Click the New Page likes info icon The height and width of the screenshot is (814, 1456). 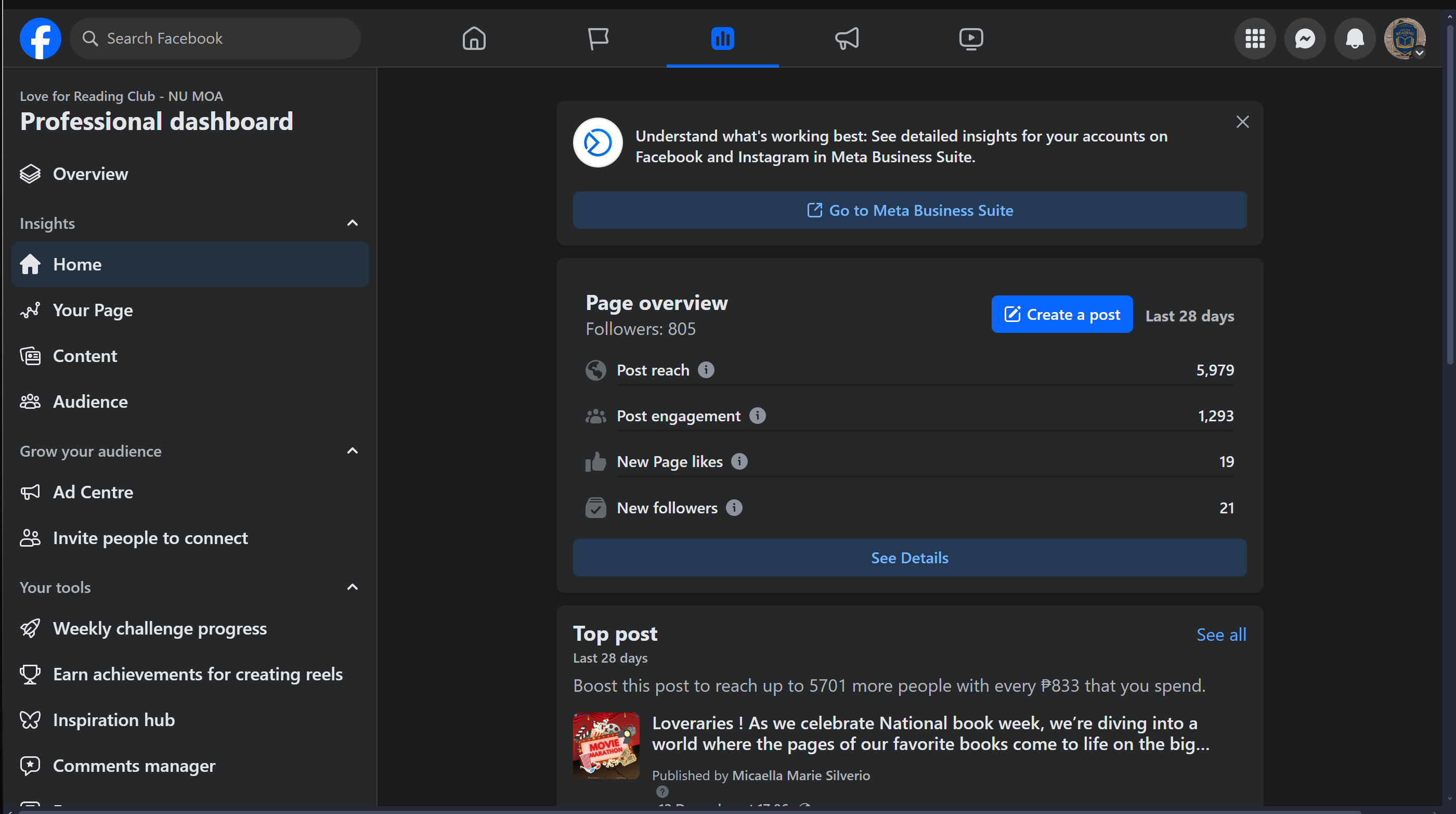739,461
